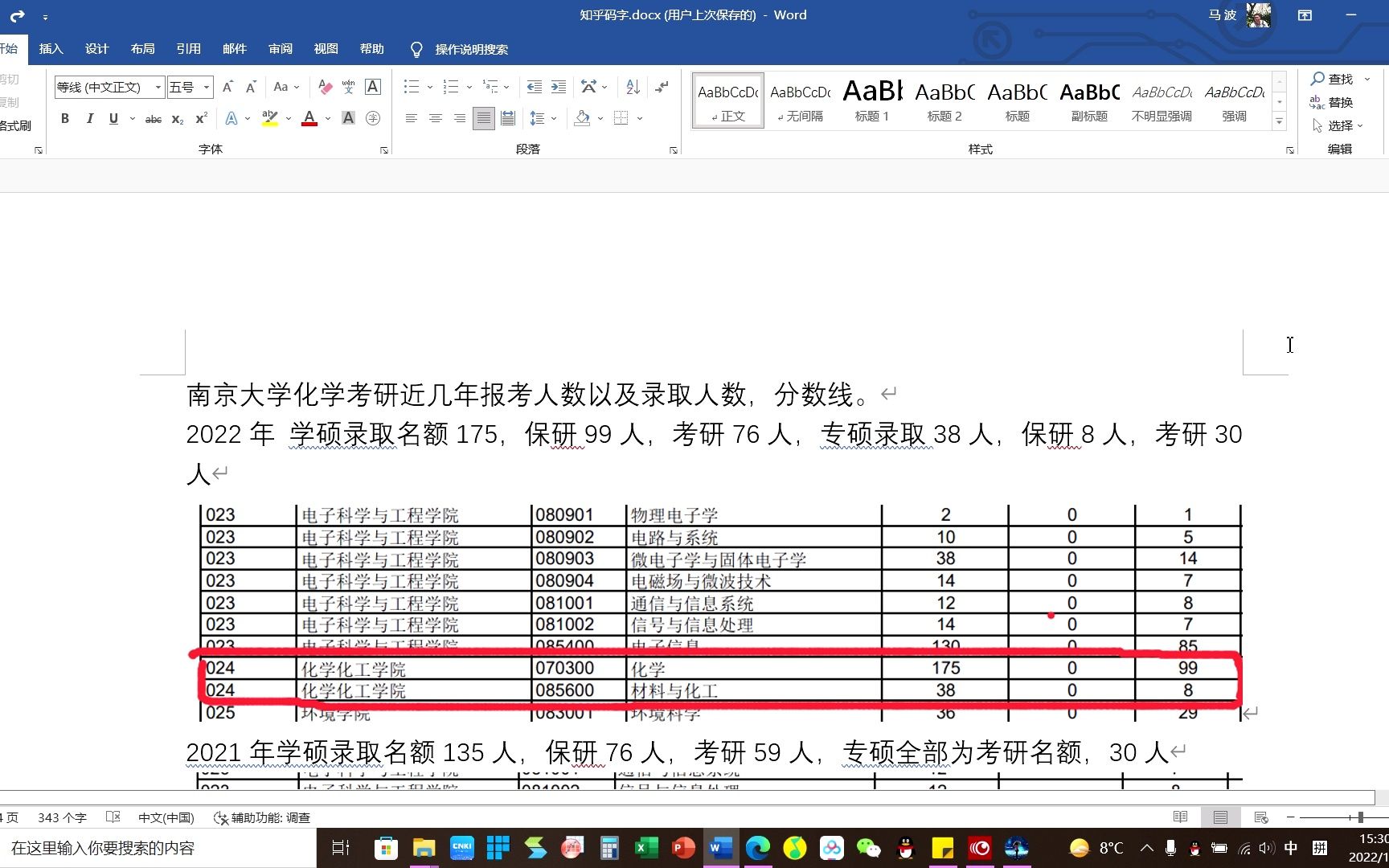Apply strikethrough to text
1389x868 pixels.
(x=153, y=118)
